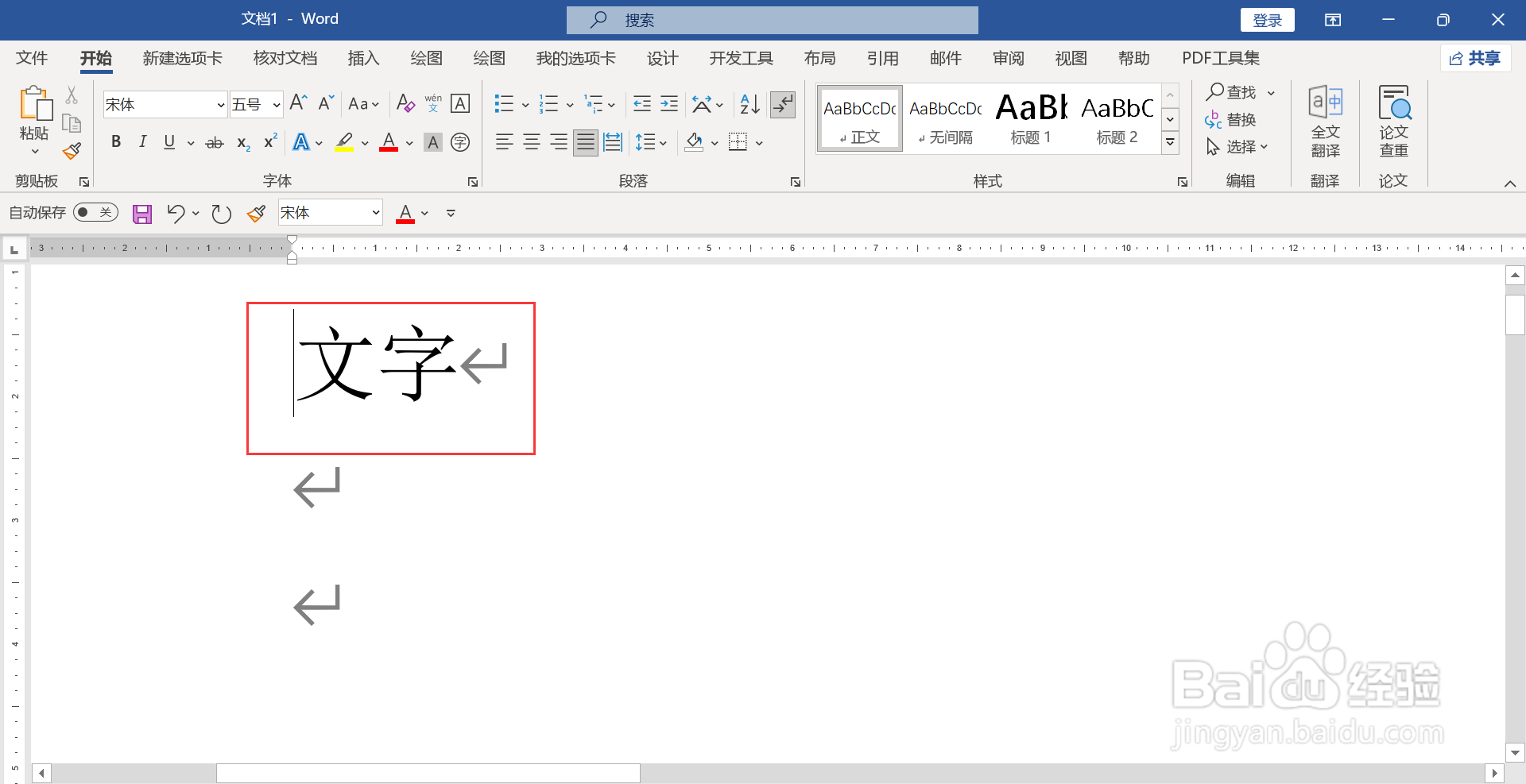Click the Share (共享) button
The width and height of the screenshot is (1526, 784).
[x=1475, y=58]
